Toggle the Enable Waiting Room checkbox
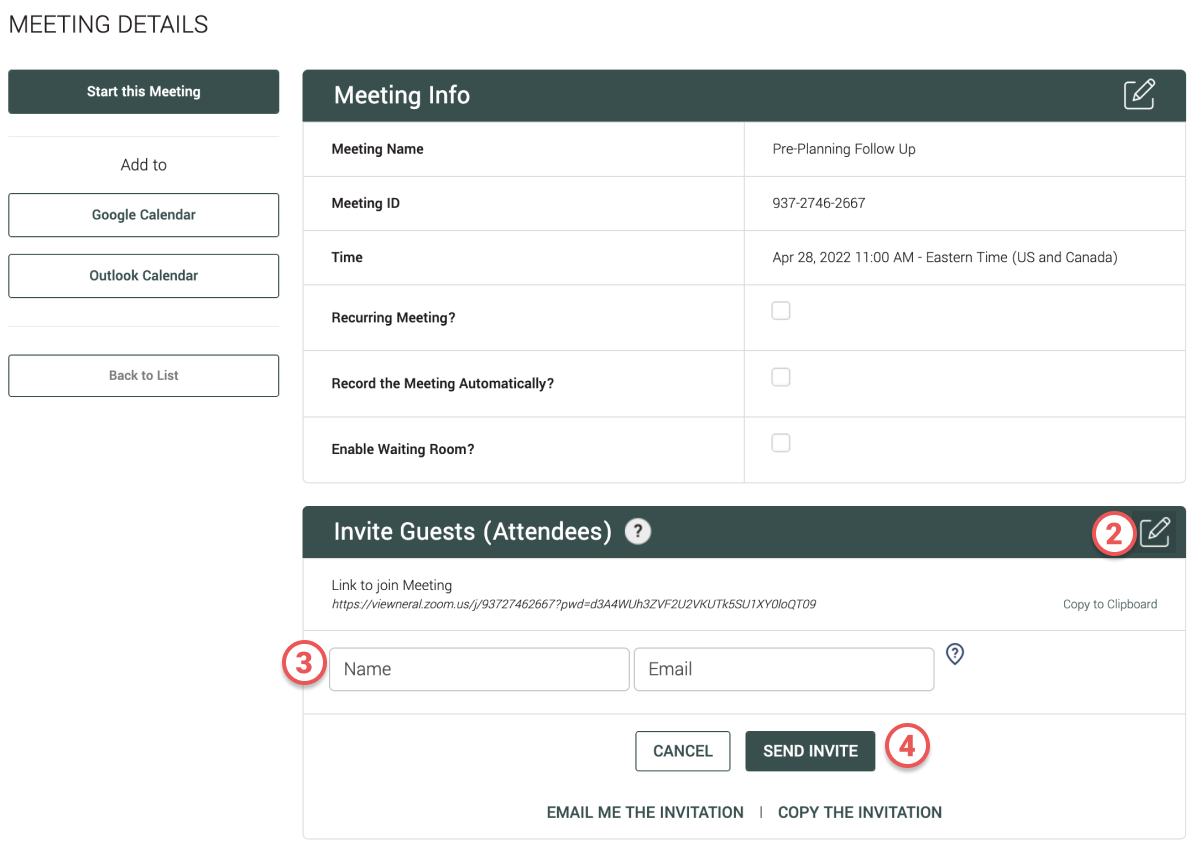 781,443
